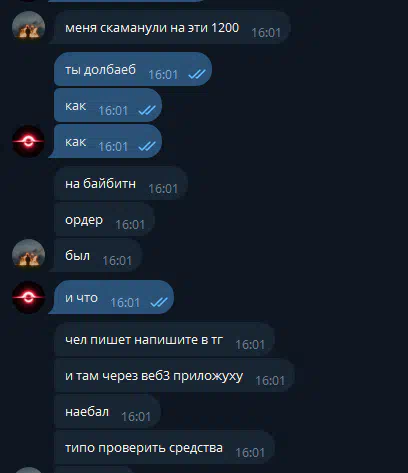Screen dimensions: 408x473
Task: Click read checkmarks on second «как» message
Action: 147,146
